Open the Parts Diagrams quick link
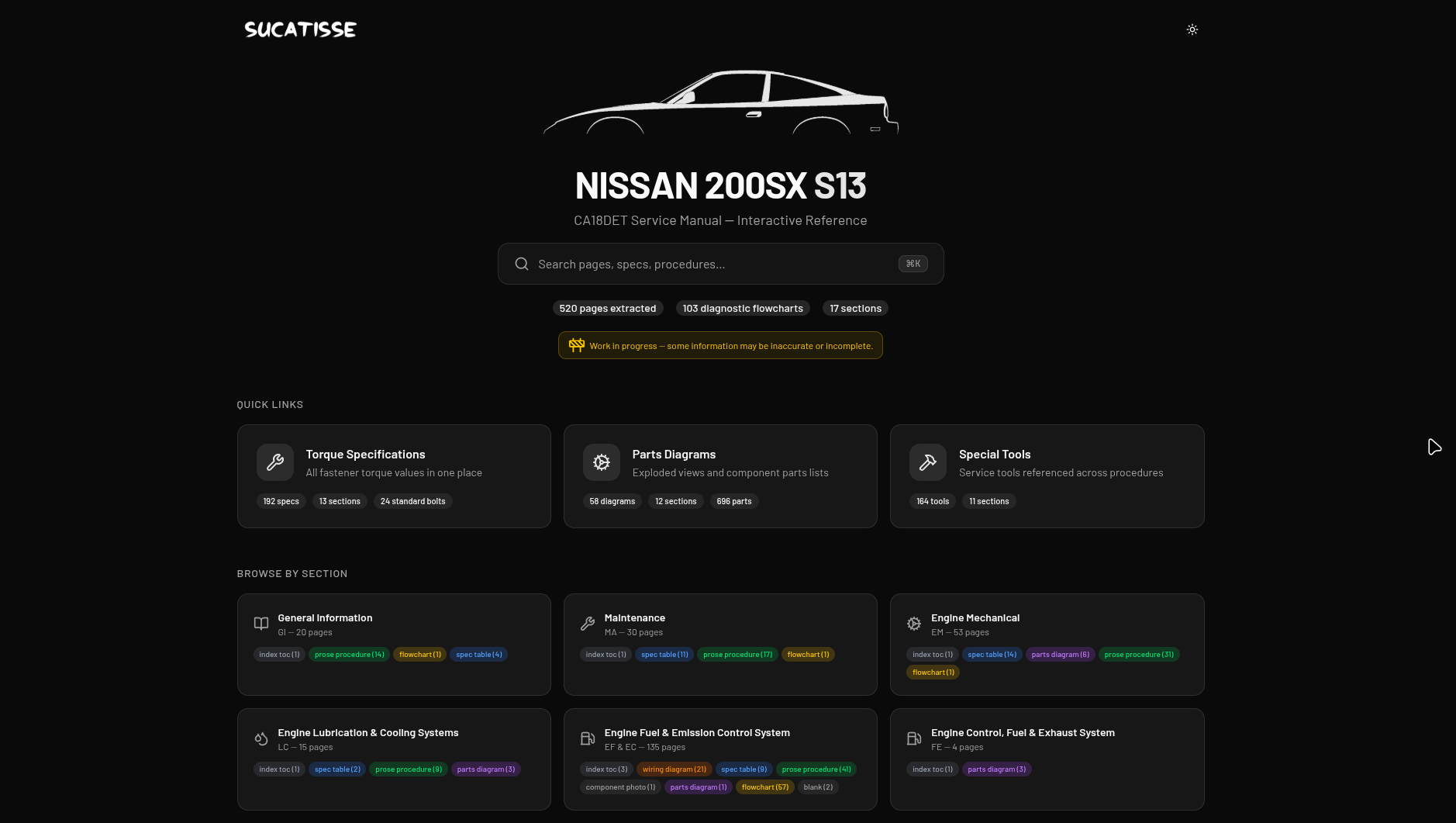 (720, 476)
